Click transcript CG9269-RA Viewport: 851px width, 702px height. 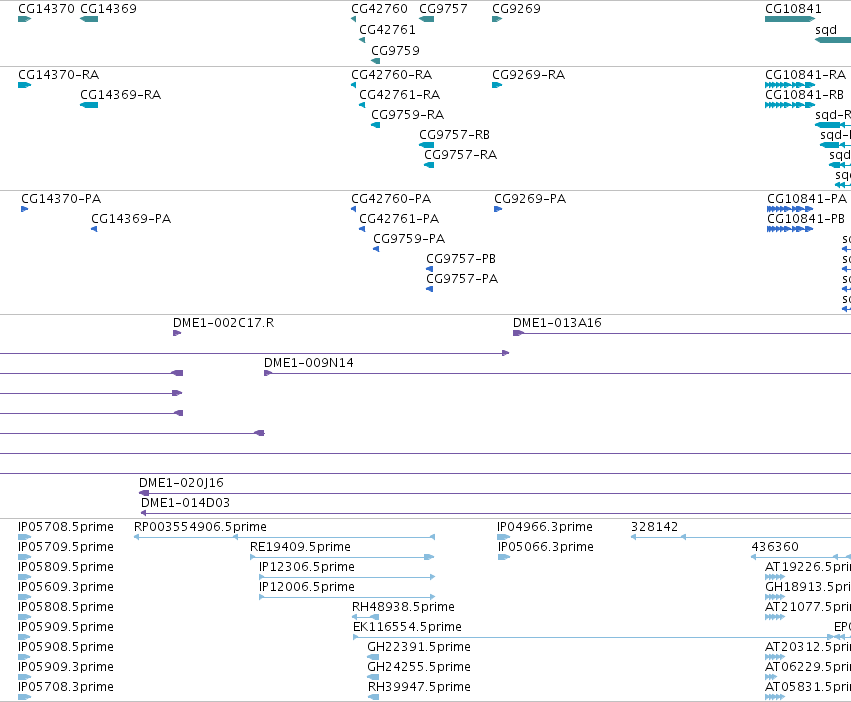(x=528, y=75)
